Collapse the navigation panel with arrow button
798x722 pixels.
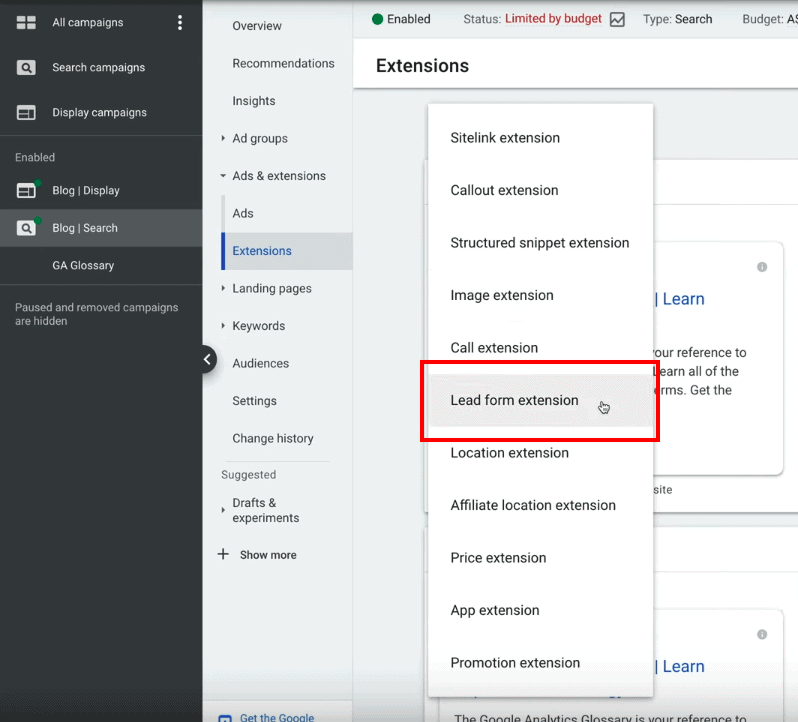pyautogui.click(x=207, y=359)
